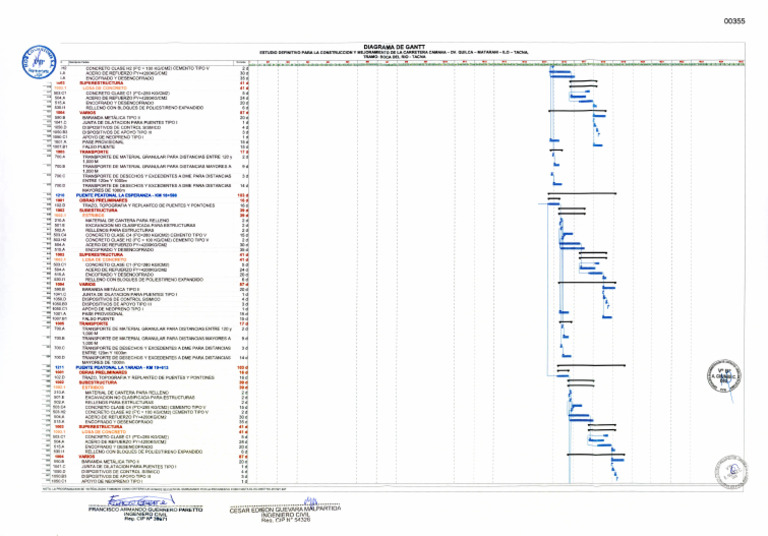Click the footnote 'NOTA' line below the chart
This screenshot has height=536, width=768.
click(x=164, y=489)
